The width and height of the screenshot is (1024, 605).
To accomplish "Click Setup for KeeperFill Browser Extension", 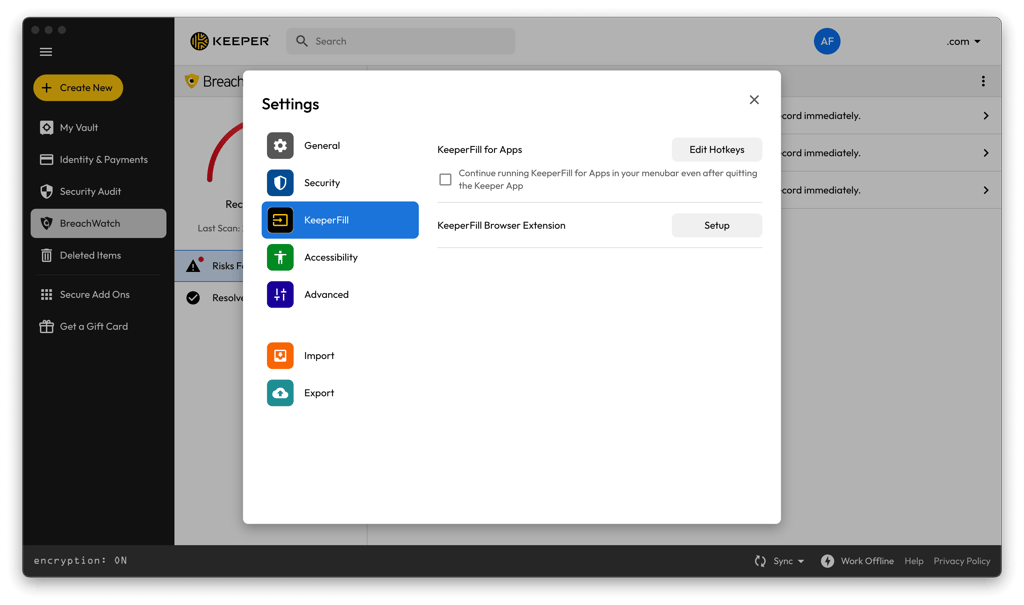I will tap(716, 225).
